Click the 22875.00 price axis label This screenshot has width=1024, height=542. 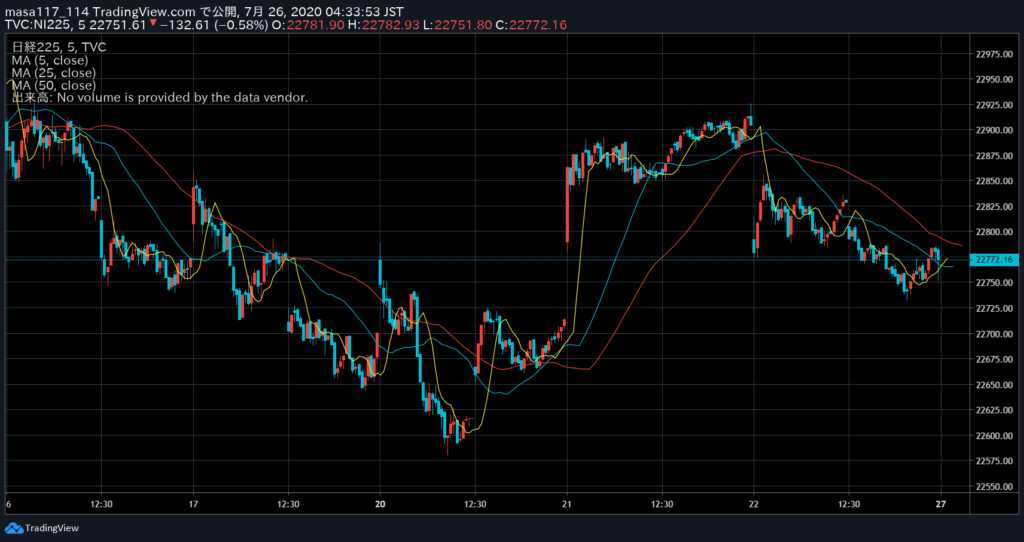point(994,156)
